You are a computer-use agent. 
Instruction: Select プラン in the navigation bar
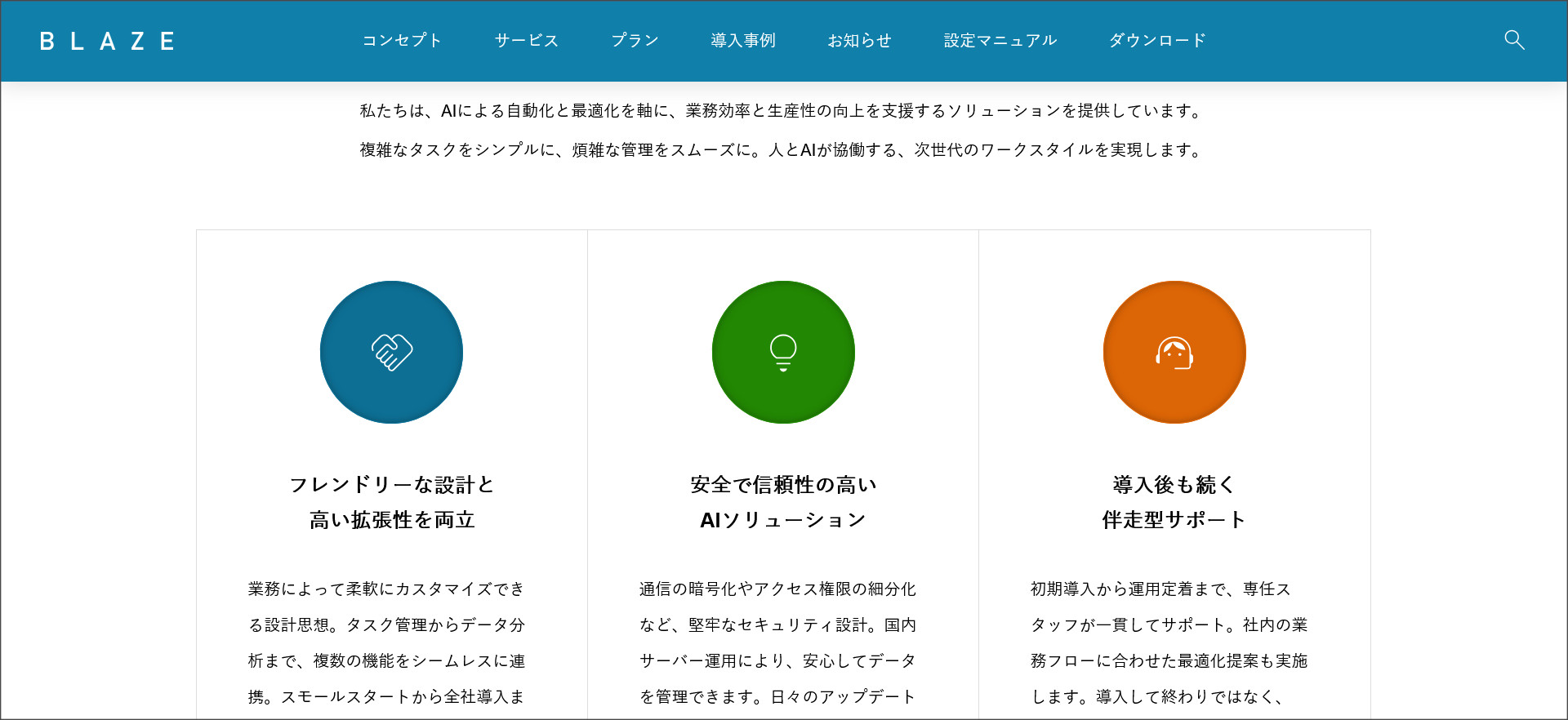pos(635,40)
